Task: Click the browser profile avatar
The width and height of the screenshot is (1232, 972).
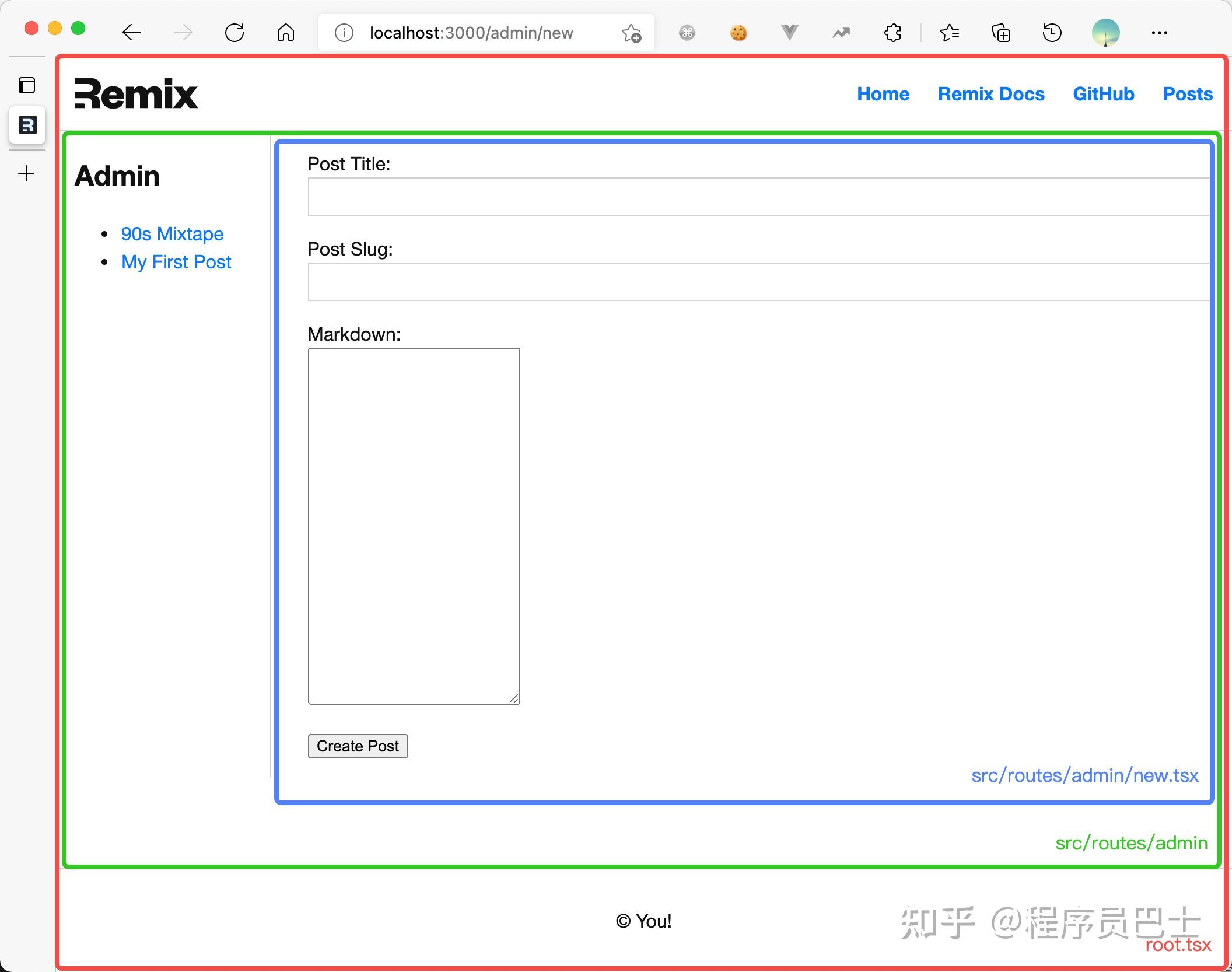Action: tap(1107, 33)
